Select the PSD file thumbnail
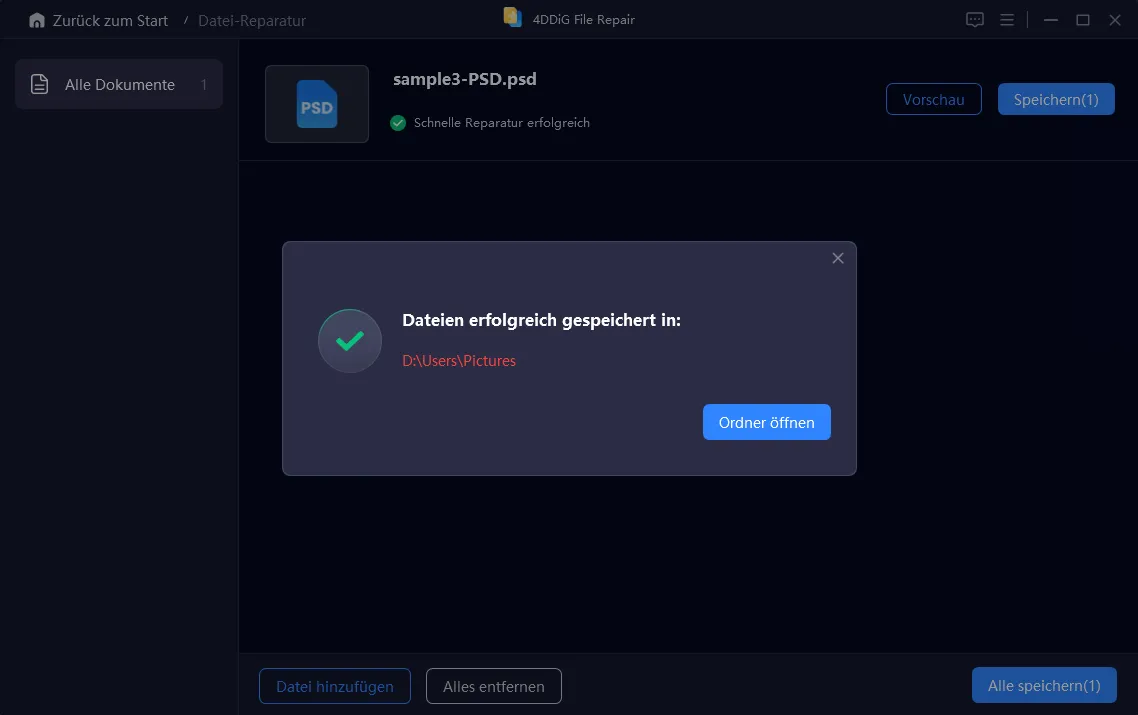 (x=316, y=104)
